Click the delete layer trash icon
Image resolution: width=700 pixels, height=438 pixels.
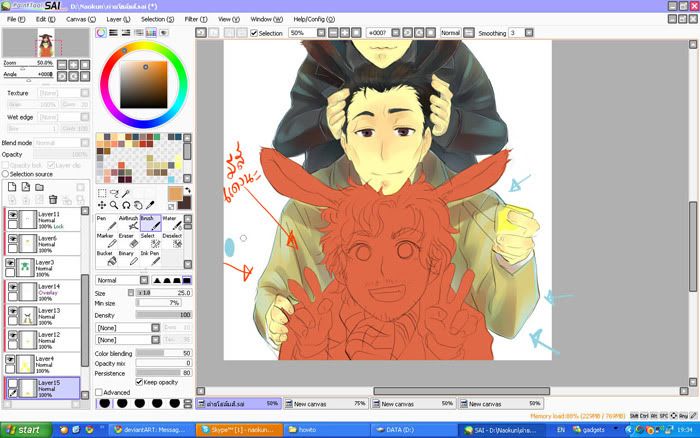[52, 200]
